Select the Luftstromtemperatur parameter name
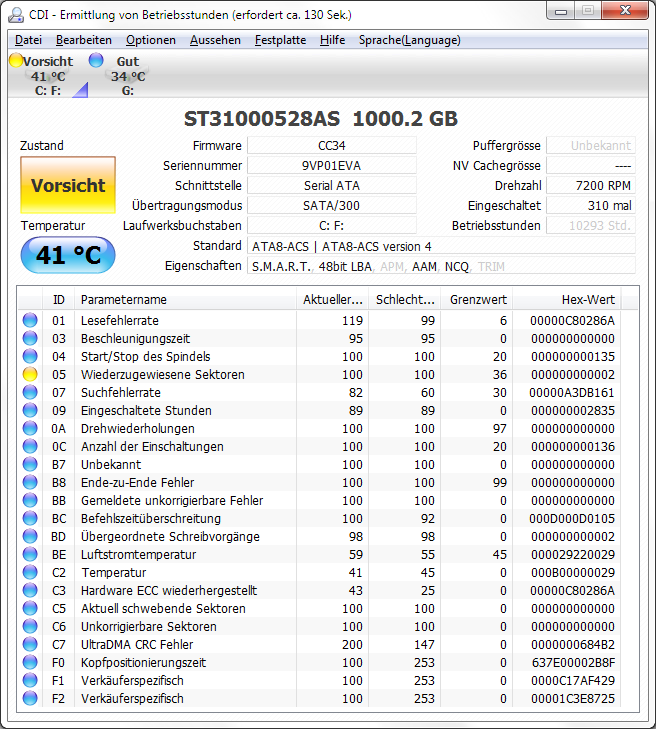 (x=139, y=554)
